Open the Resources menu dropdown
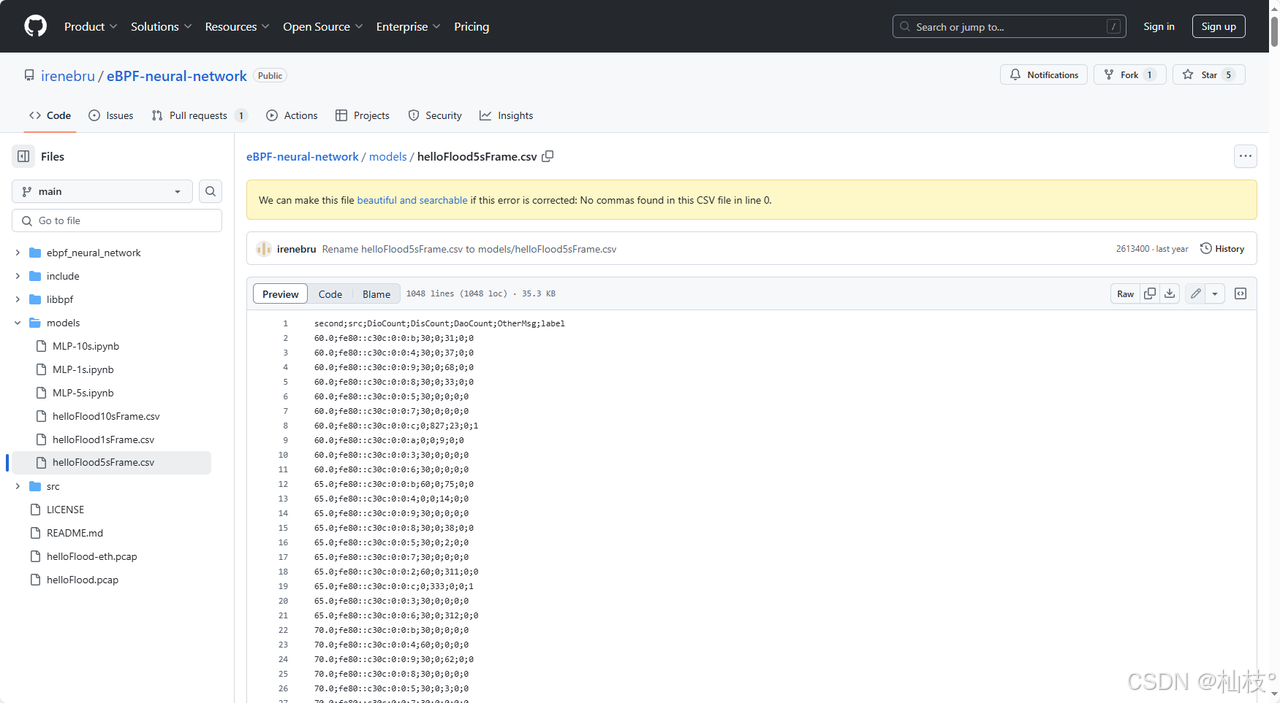The image size is (1280, 703). [237, 27]
